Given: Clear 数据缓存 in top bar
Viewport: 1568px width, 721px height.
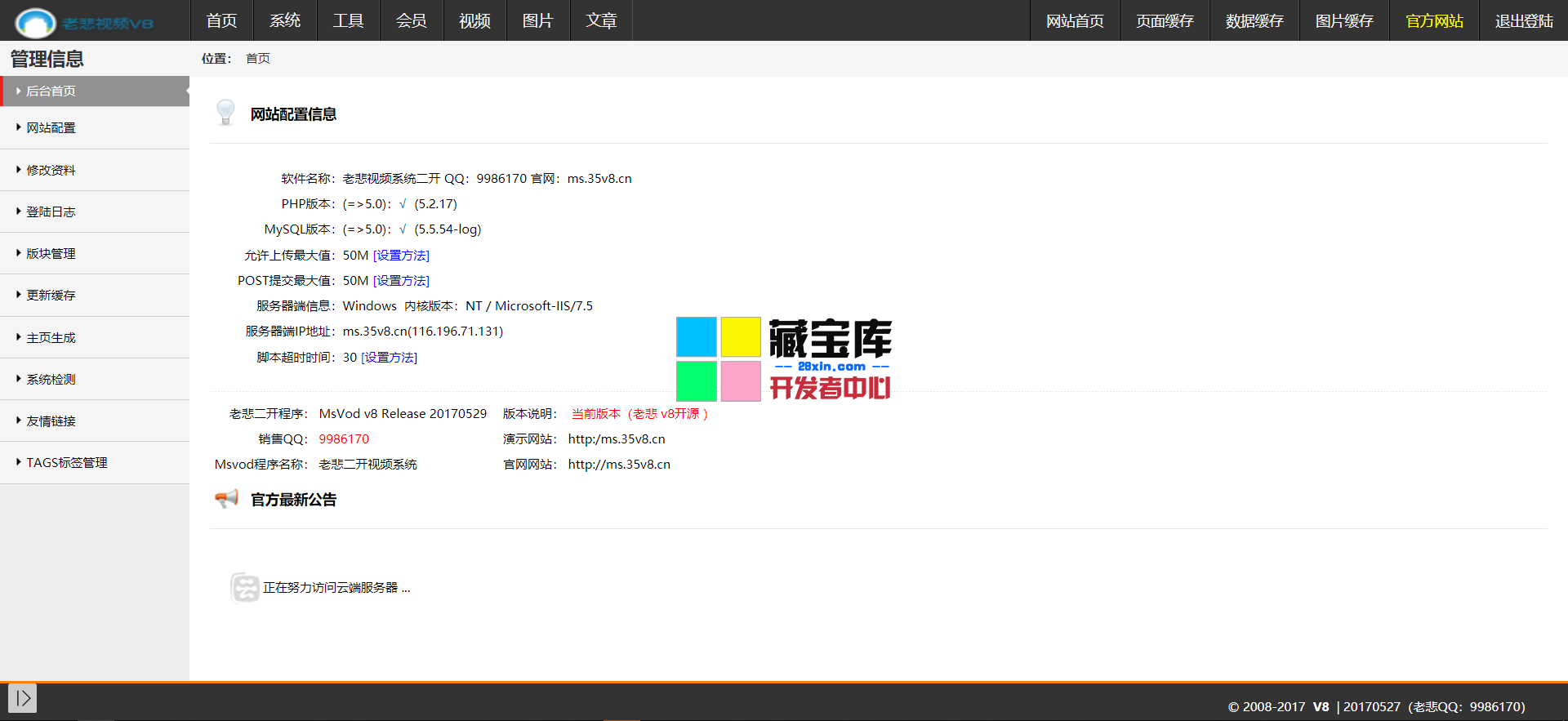Looking at the screenshot, I should point(1254,20).
